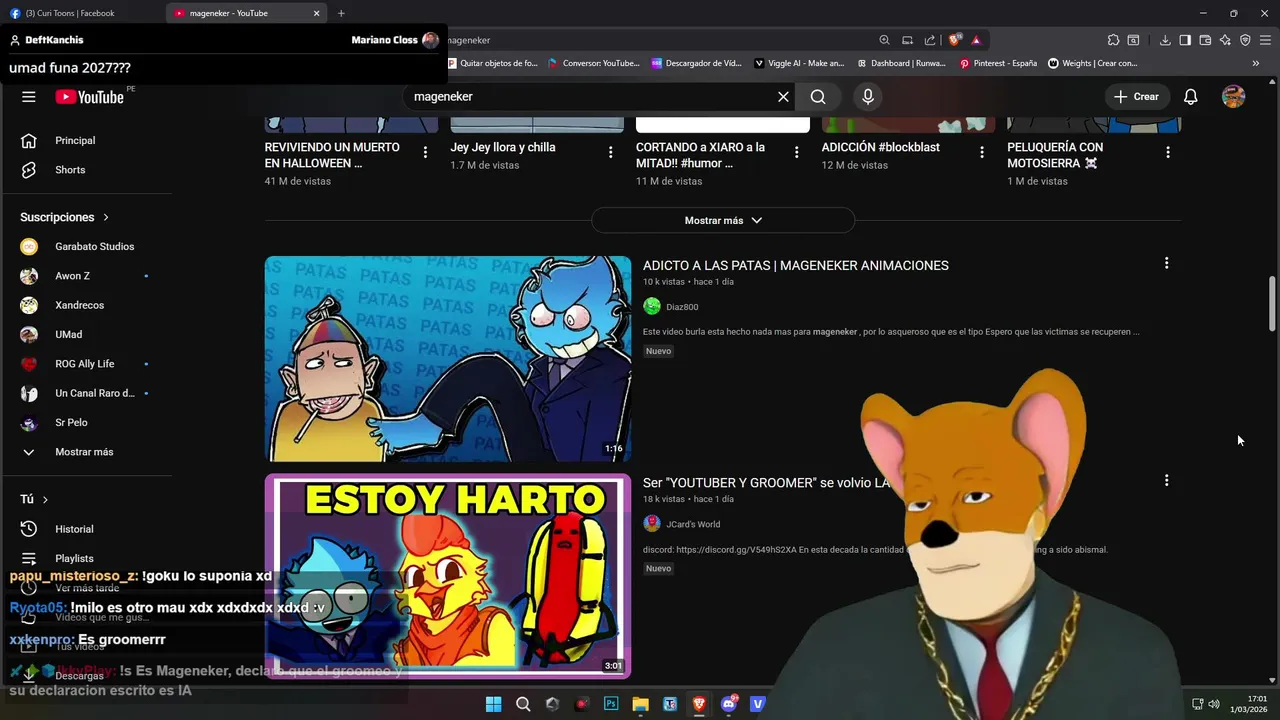
Task: Open Discord from the taskbar
Action: (728, 704)
